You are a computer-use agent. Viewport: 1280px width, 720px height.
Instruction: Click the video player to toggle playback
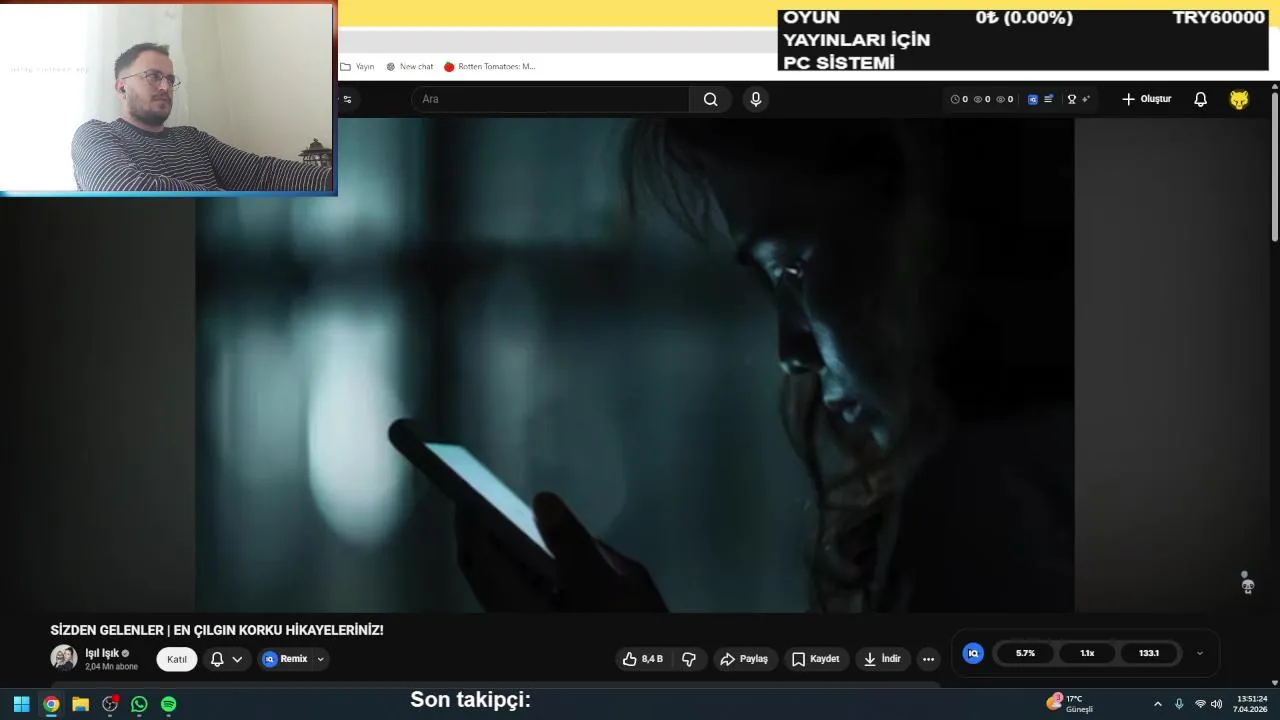coord(634,365)
